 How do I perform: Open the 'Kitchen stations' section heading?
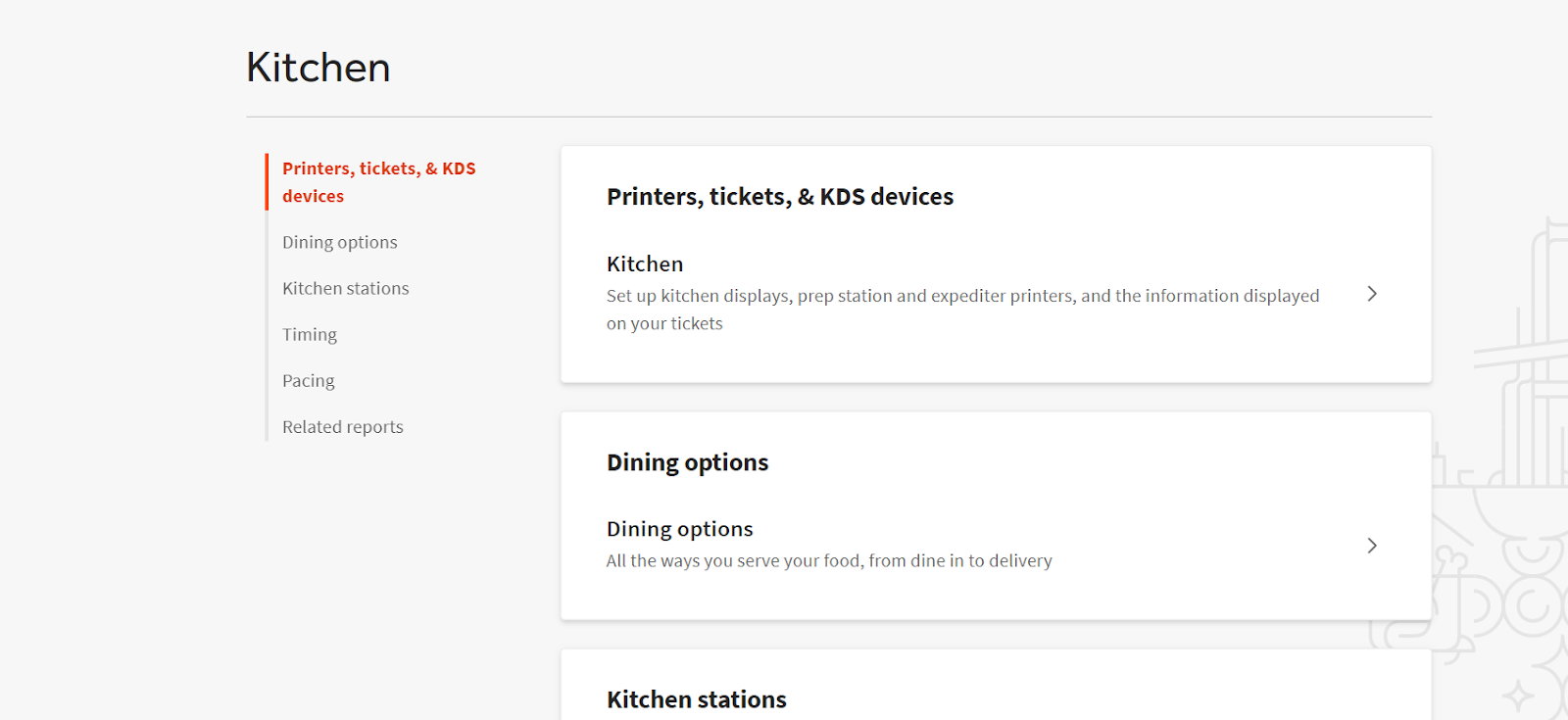coord(696,698)
